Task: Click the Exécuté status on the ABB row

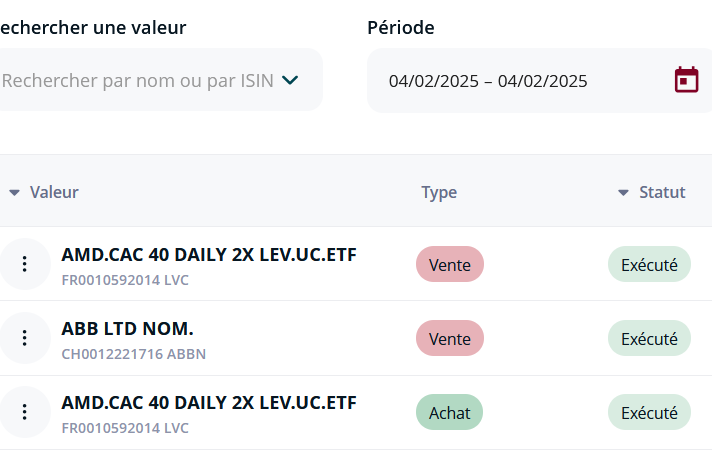Action: click(649, 338)
